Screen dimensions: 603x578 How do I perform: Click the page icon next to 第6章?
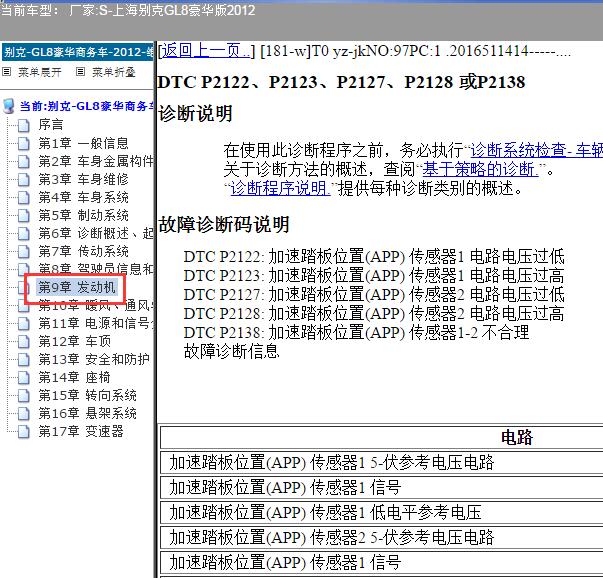coord(24,233)
